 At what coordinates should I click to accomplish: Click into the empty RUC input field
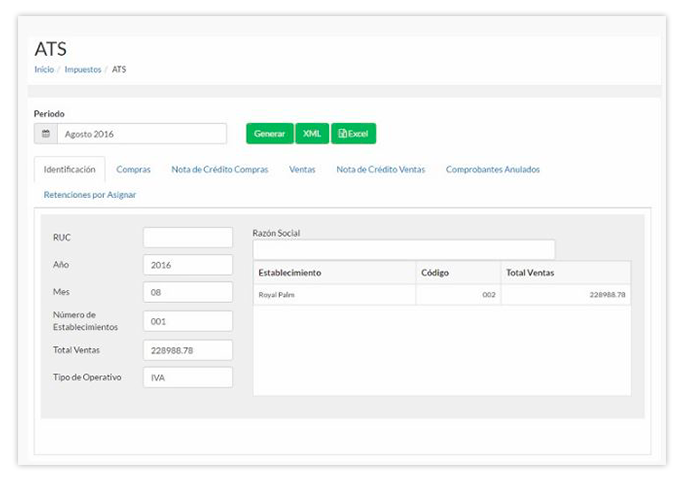(188, 238)
